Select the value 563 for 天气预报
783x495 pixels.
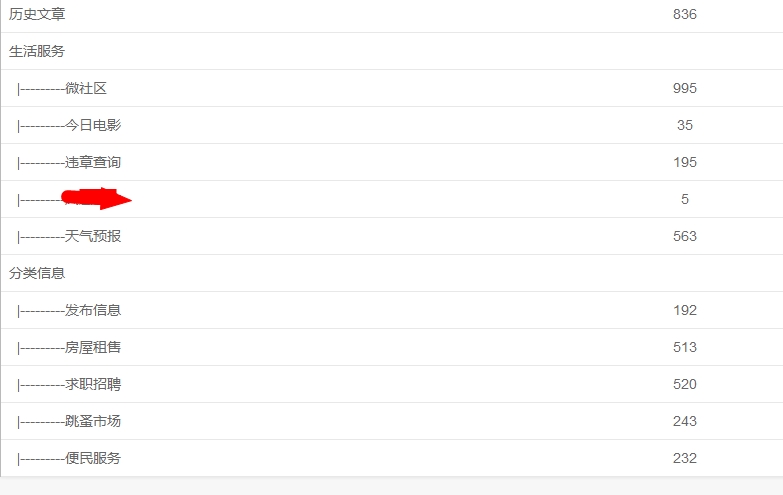click(685, 236)
